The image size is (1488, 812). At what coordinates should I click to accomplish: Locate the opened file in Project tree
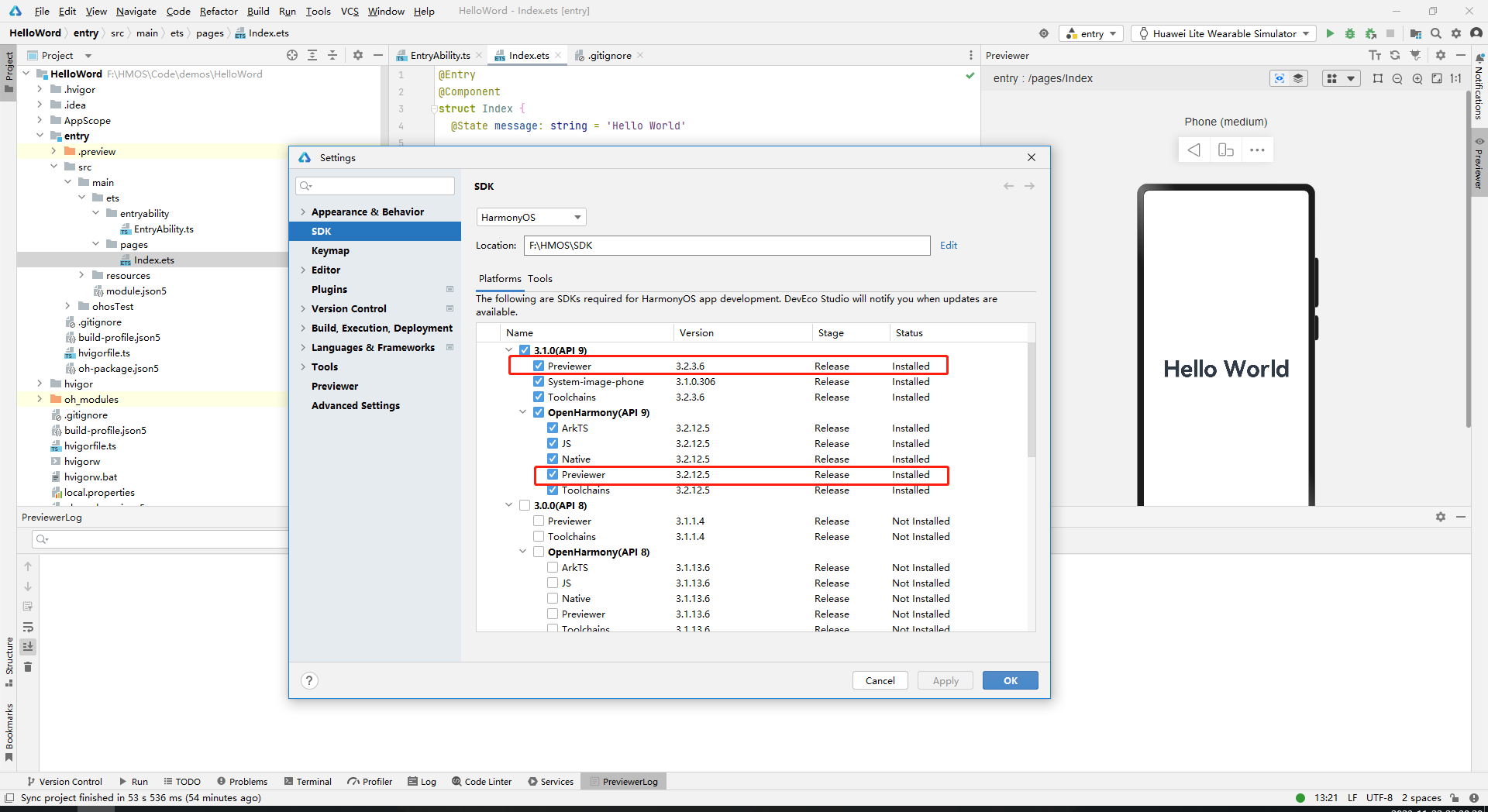pos(292,55)
